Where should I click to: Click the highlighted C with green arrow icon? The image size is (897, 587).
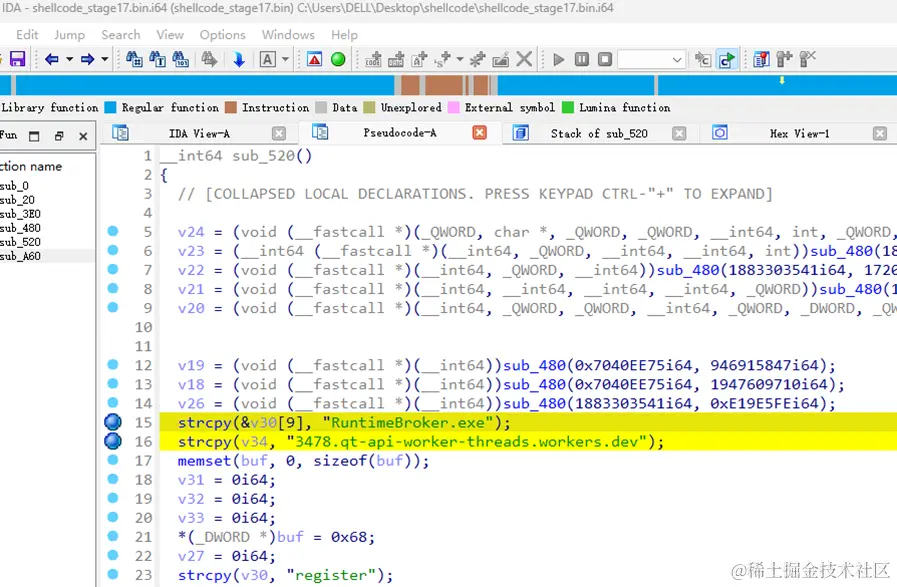(727, 59)
